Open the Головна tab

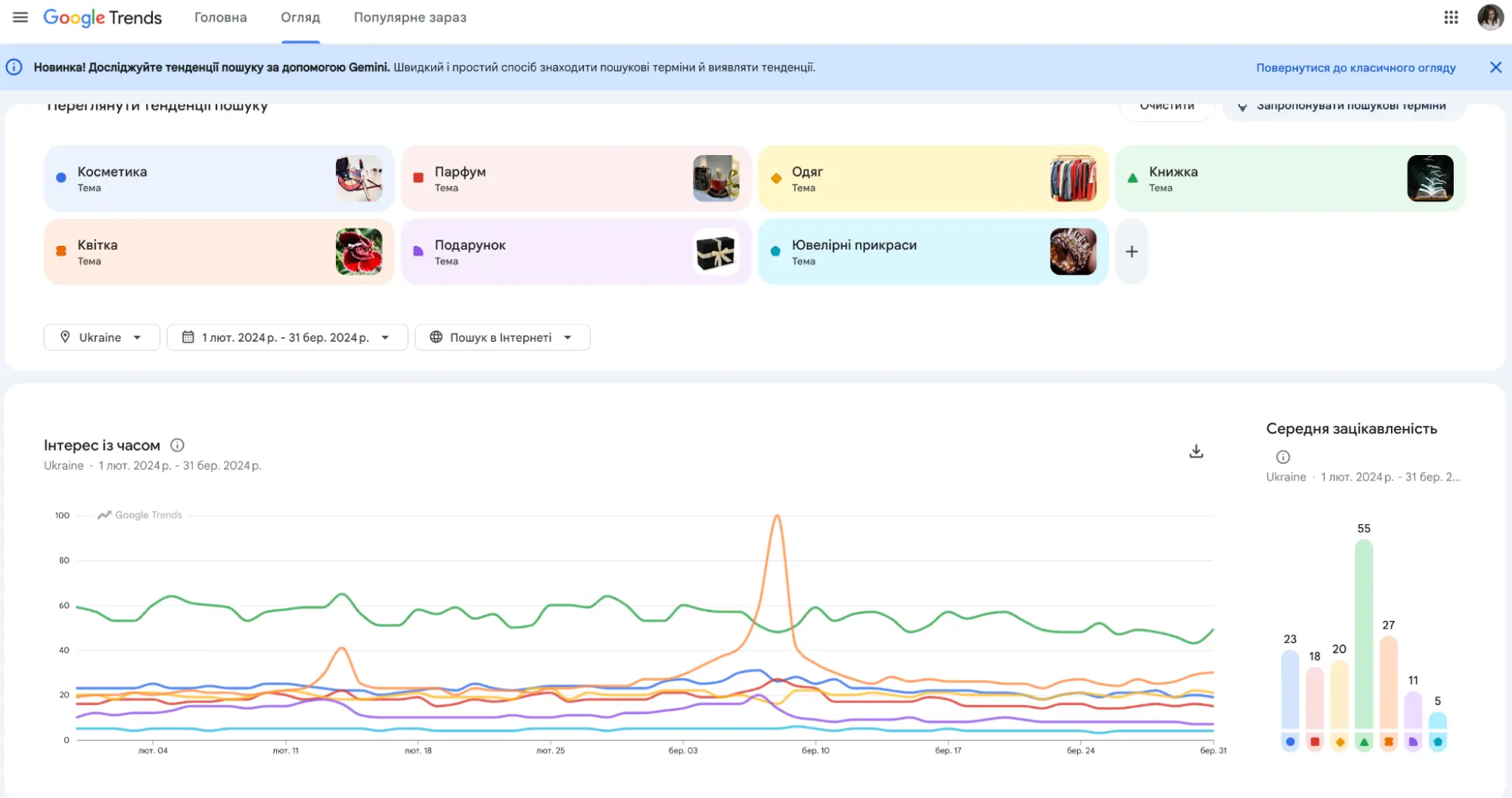coord(220,17)
